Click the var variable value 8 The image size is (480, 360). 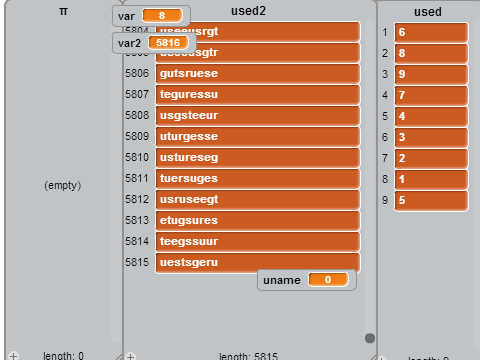click(162, 15)
